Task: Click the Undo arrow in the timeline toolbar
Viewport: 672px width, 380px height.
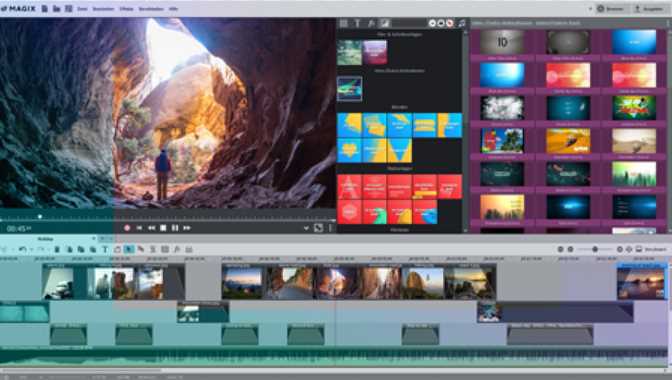Action: click(23, 249)
